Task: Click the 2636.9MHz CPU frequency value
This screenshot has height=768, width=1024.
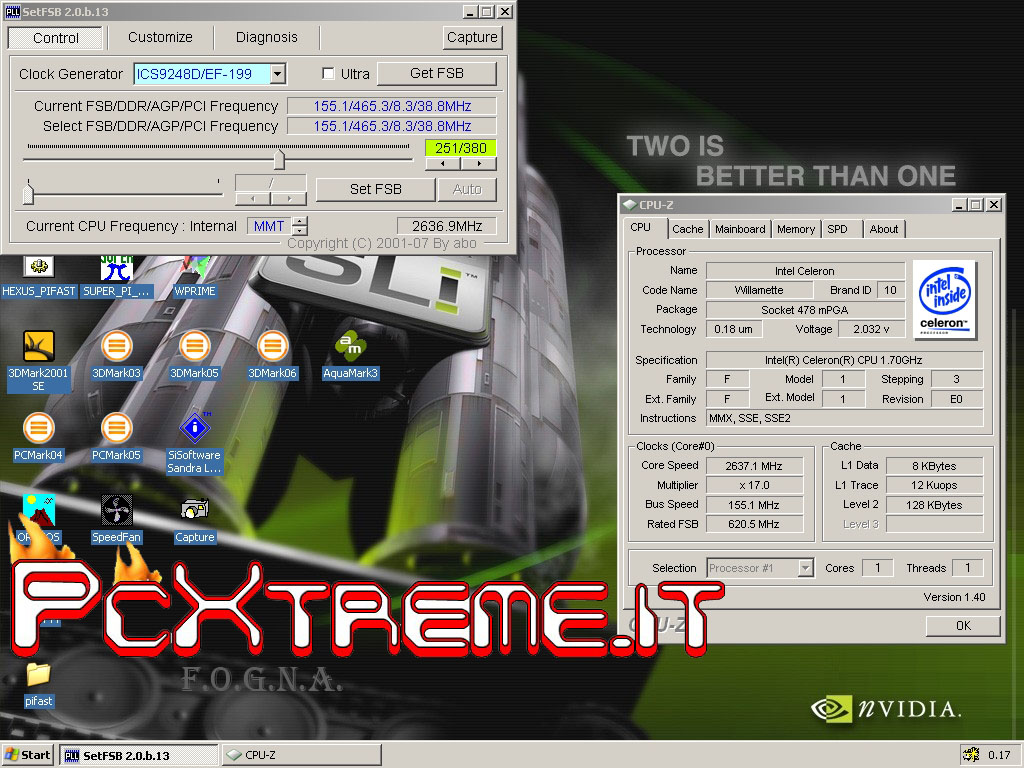Action: pyautogui.click(x=447, y=226)
